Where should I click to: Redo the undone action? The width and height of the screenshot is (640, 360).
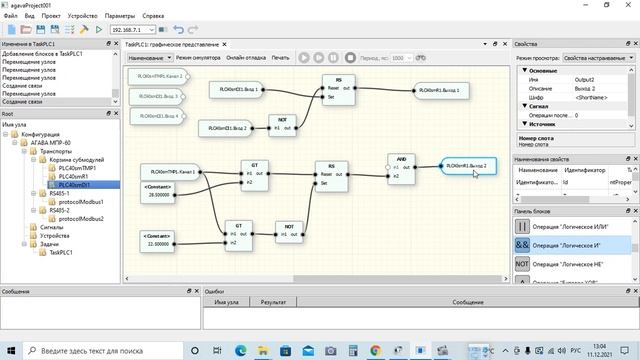click(x=193, y=29)
